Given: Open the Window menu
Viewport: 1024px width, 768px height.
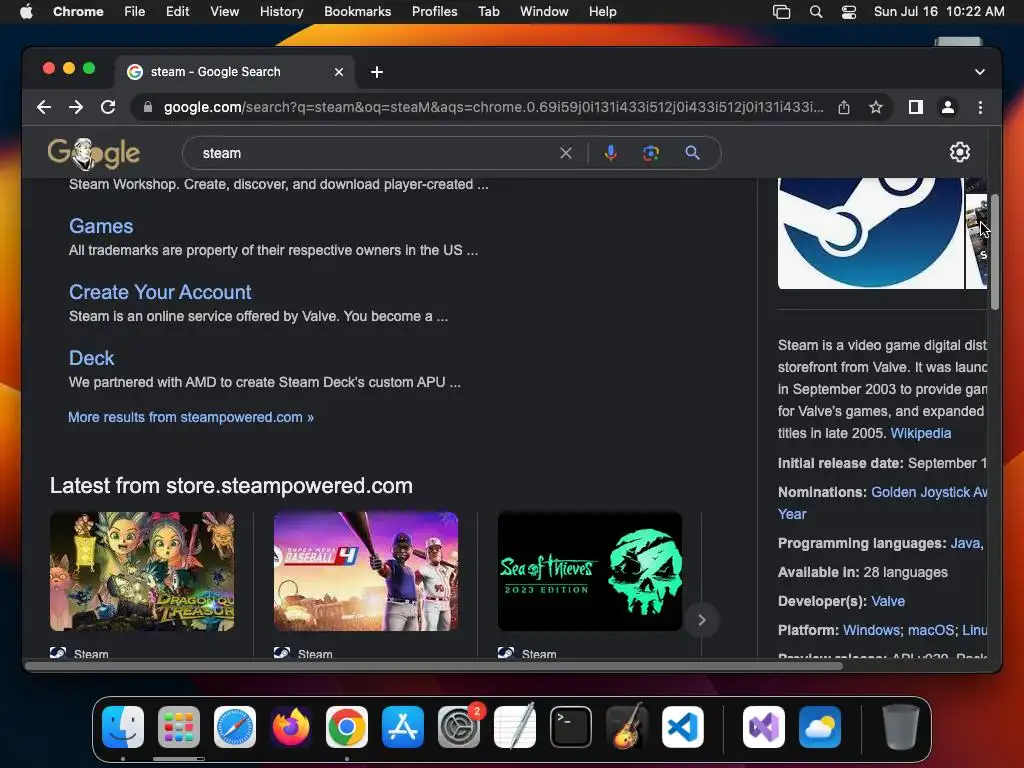Looking at the screenshot, I should click(544, 12).
